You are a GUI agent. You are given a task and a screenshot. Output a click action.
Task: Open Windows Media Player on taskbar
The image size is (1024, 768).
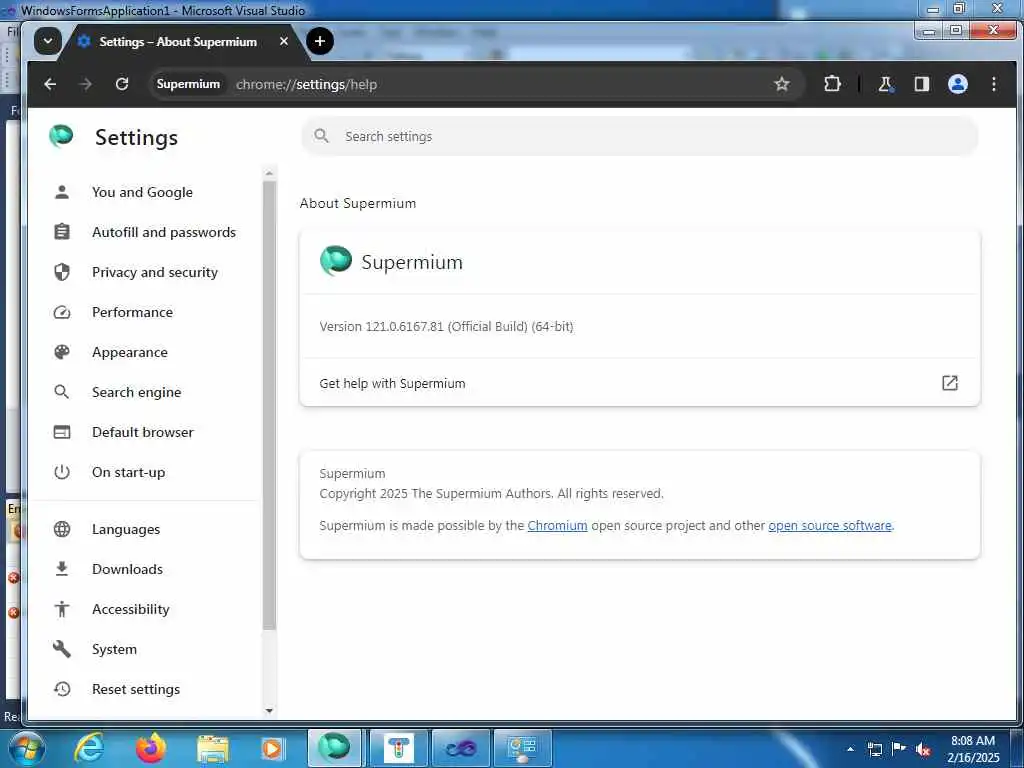point(271,749)
